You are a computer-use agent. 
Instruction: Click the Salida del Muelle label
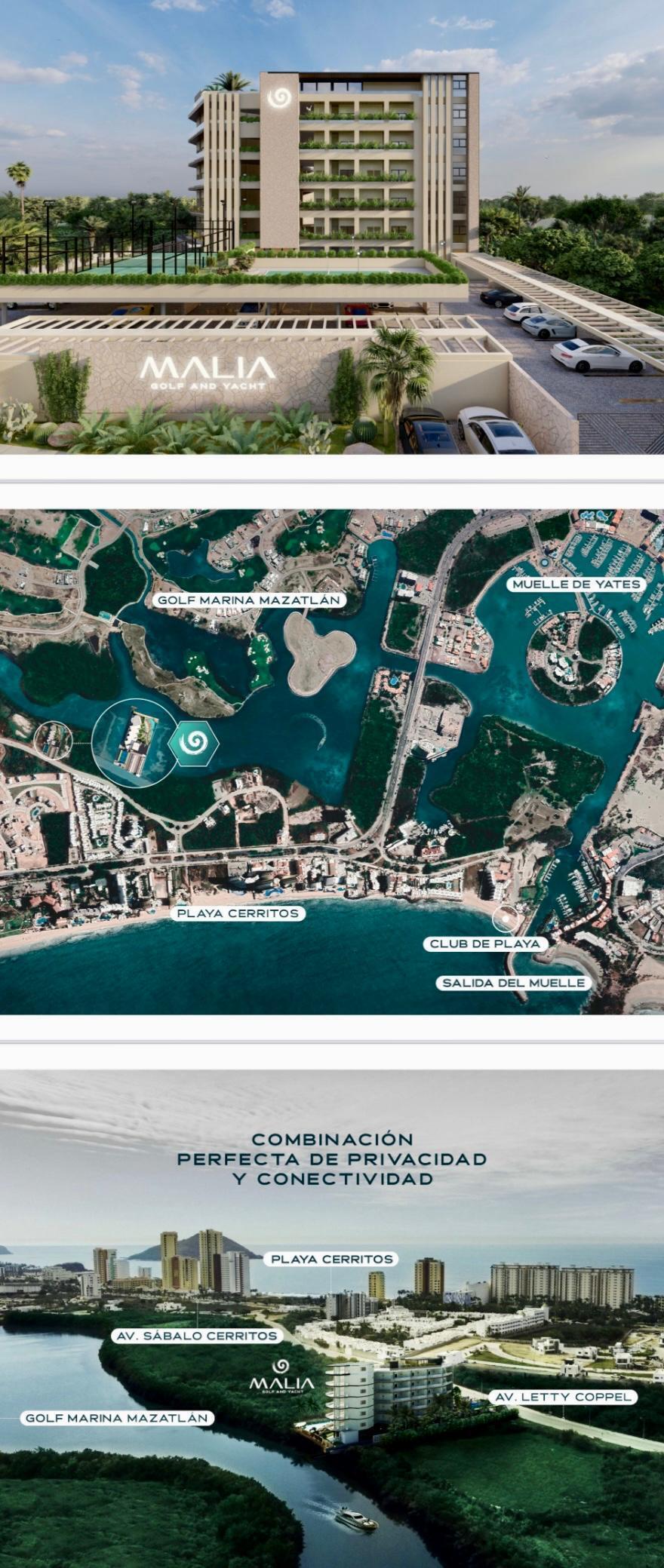click(513, 983)
